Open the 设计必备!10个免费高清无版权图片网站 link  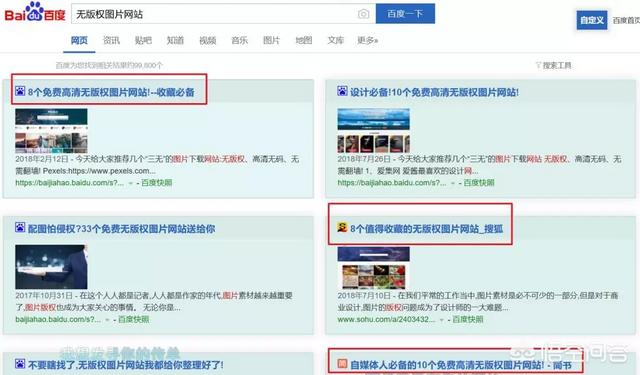coord(434,92)
